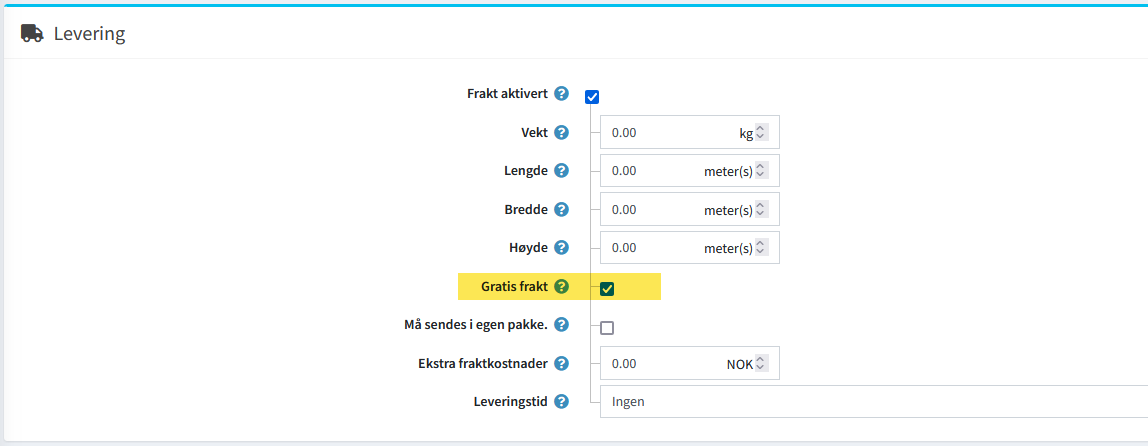Image resolution: width=1148 pixels, height=446 pixels.
Task: Click the Vekt kg spinner arrows
Action: point(761,132)
